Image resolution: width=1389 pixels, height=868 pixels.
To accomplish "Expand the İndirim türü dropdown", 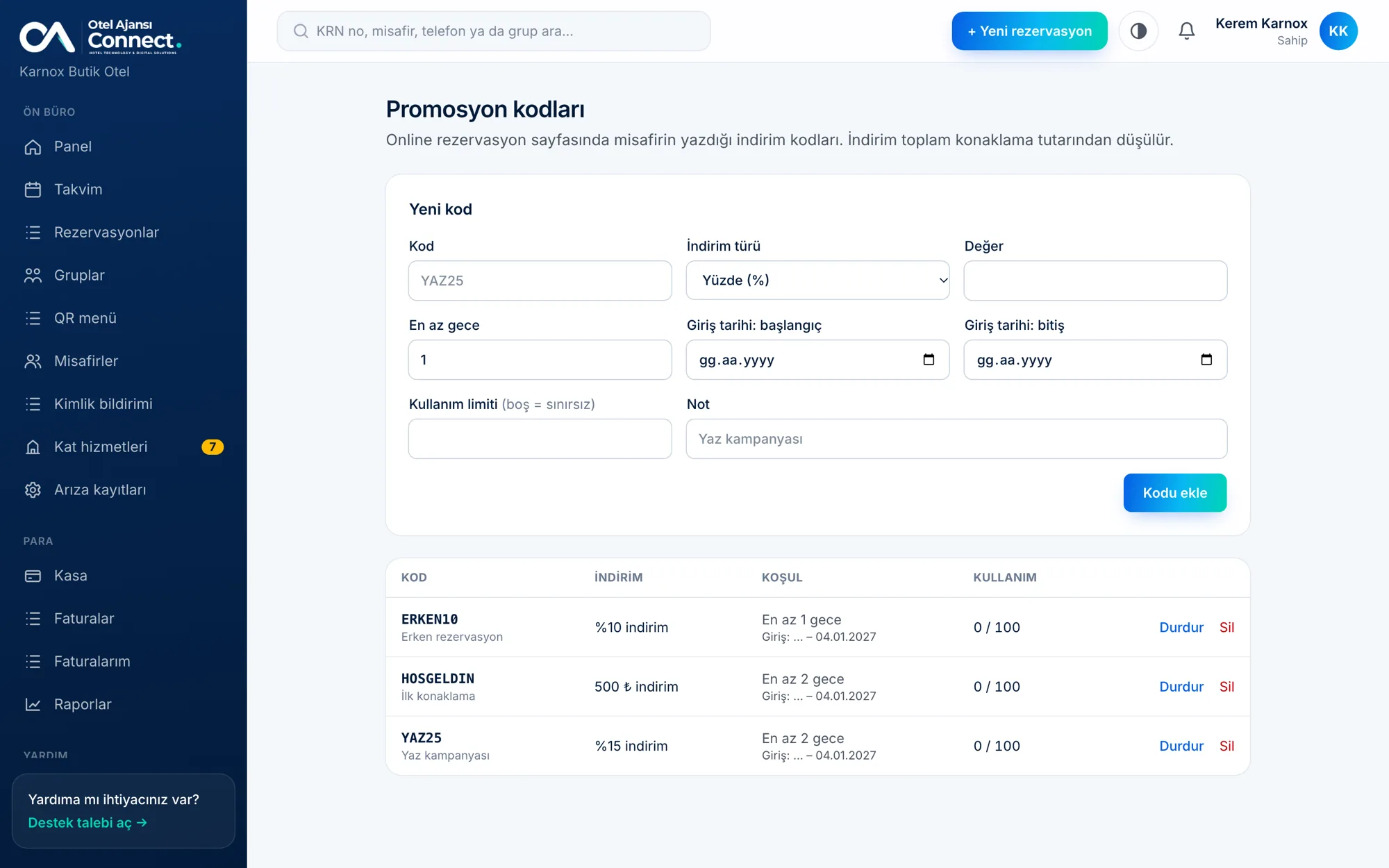I will pos(817,281).
